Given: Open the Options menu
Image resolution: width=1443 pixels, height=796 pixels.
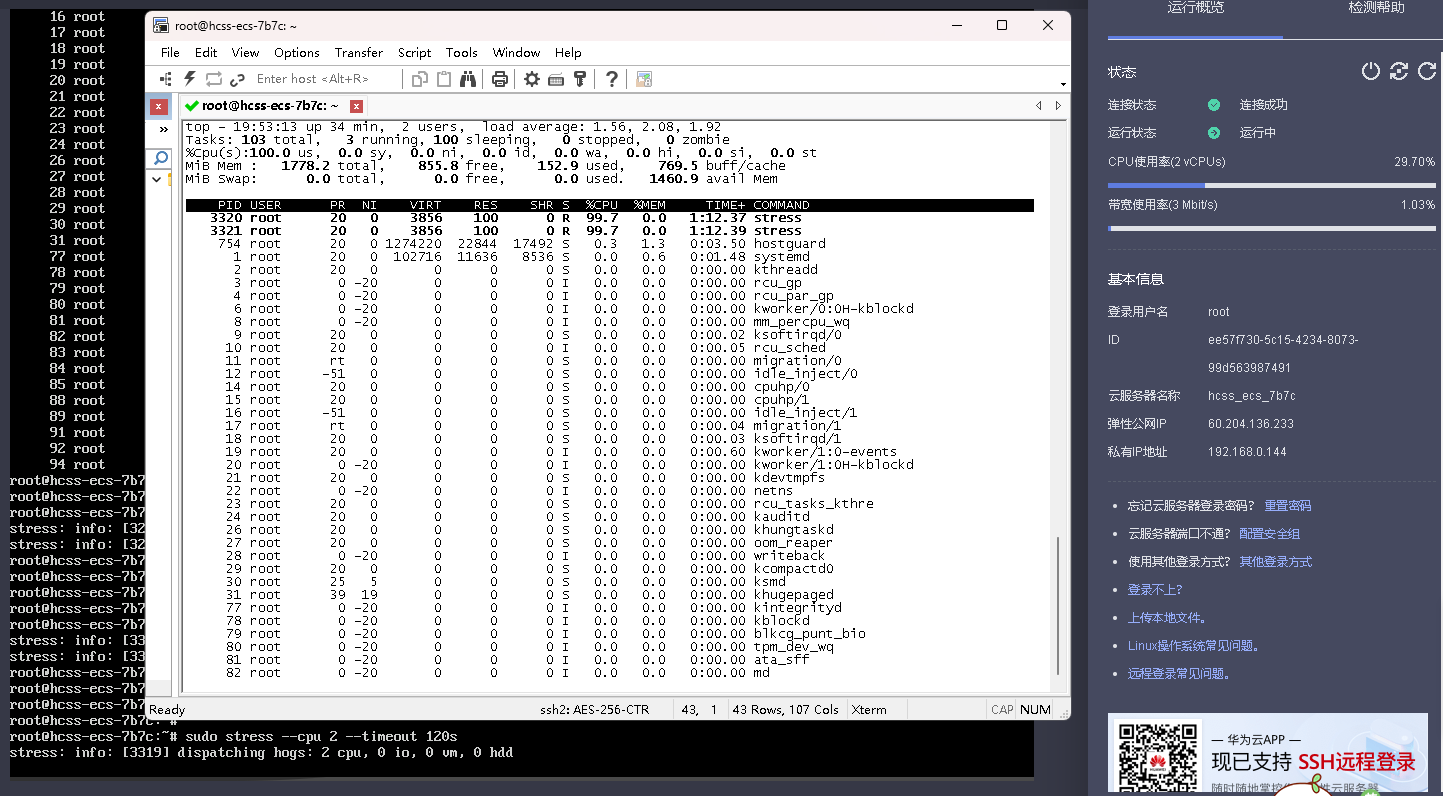Looking at the screenshot, I should [x=297, y=53].
